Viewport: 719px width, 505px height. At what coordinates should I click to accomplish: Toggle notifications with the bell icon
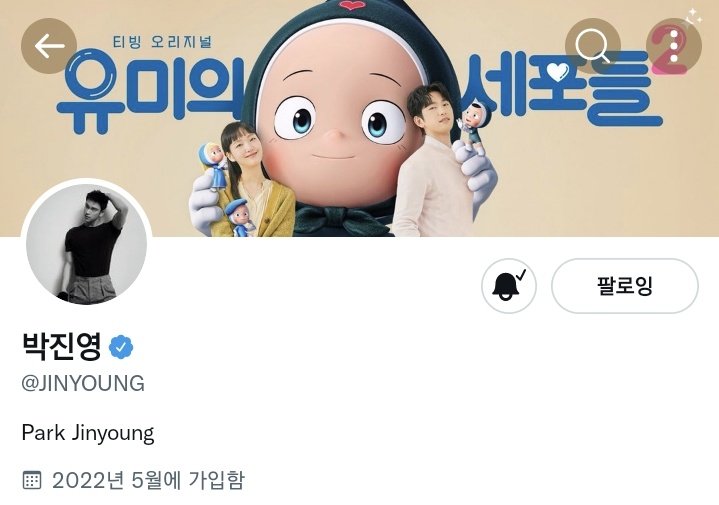pyautogui.click(x=509, y=286)
